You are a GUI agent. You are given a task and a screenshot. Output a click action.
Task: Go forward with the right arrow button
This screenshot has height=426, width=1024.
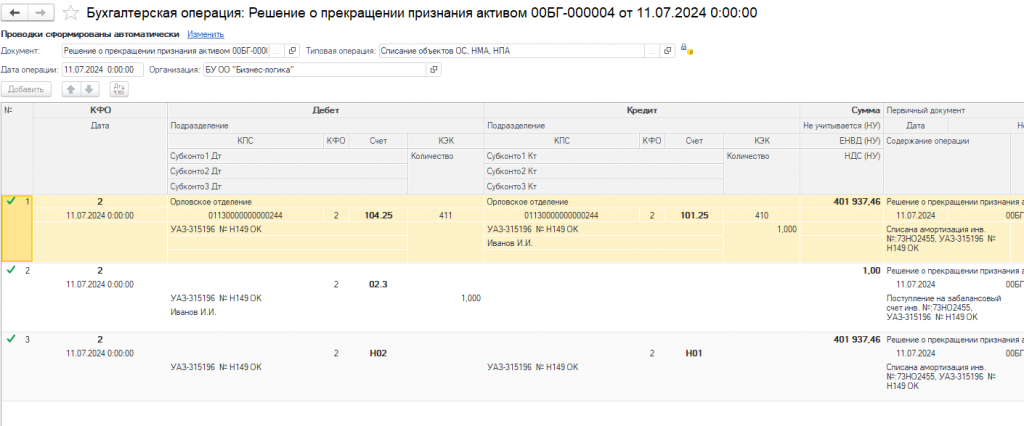(41, 12)
